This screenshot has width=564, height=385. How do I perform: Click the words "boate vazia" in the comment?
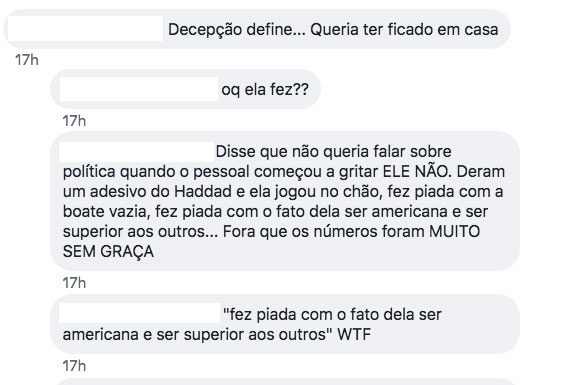(x=106, y=211)
